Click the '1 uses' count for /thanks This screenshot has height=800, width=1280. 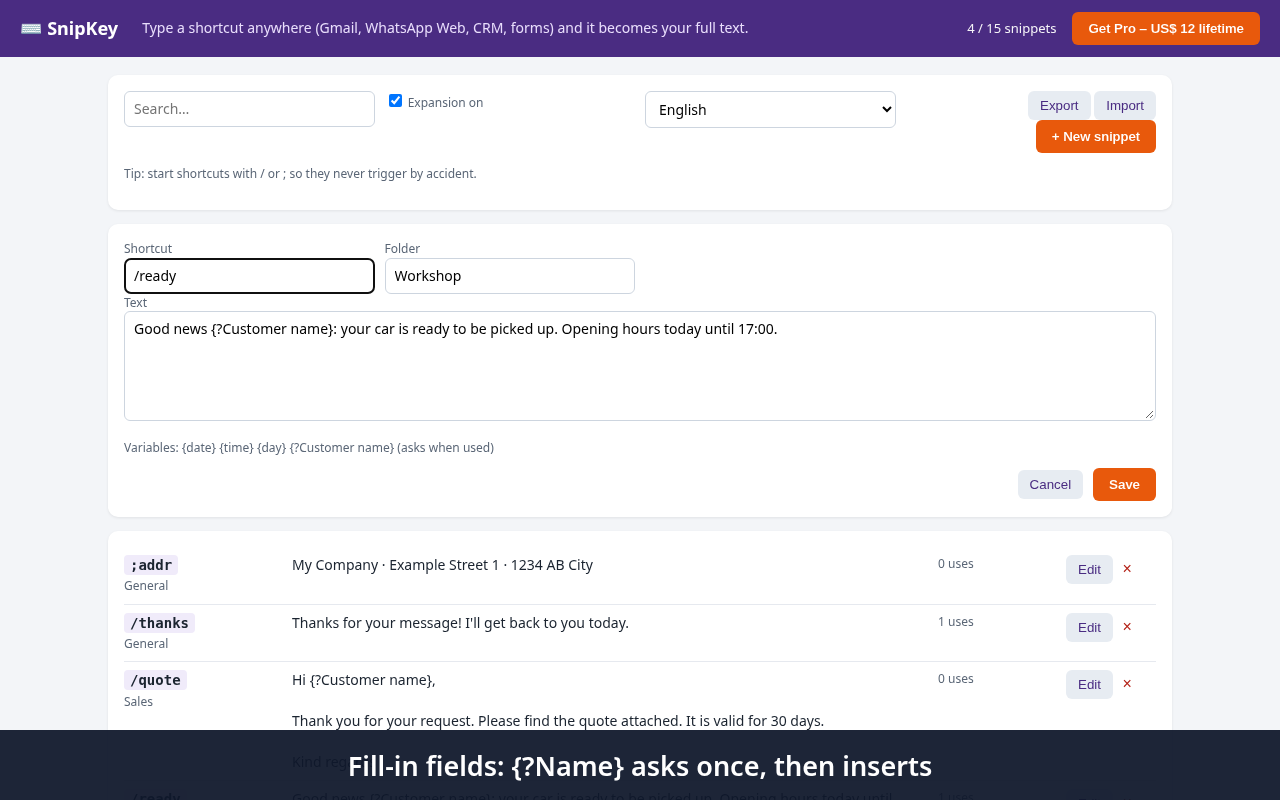pos(955,622)
